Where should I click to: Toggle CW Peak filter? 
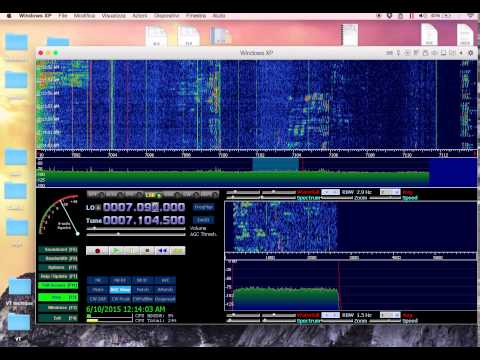(120, 299)
